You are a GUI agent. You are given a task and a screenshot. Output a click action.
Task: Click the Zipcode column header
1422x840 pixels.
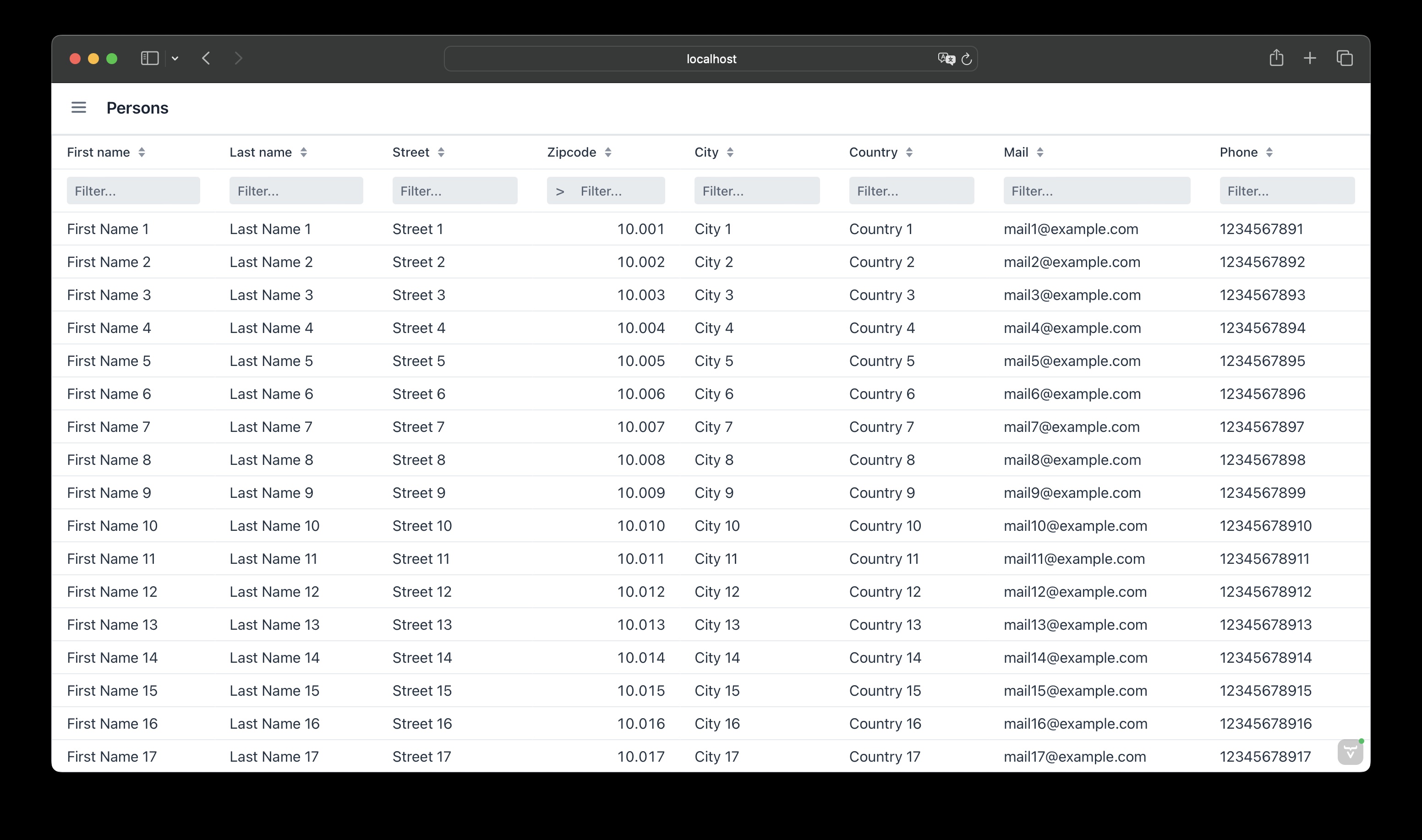tap(571, 152)
